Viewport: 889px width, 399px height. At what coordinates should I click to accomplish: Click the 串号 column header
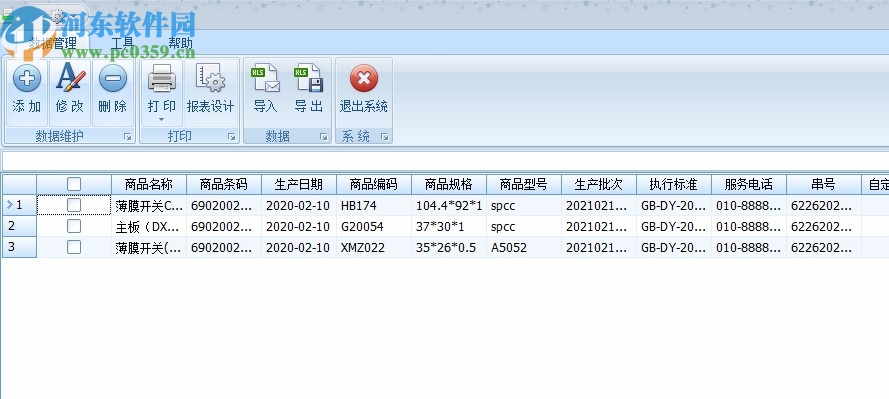pos(824,184)
